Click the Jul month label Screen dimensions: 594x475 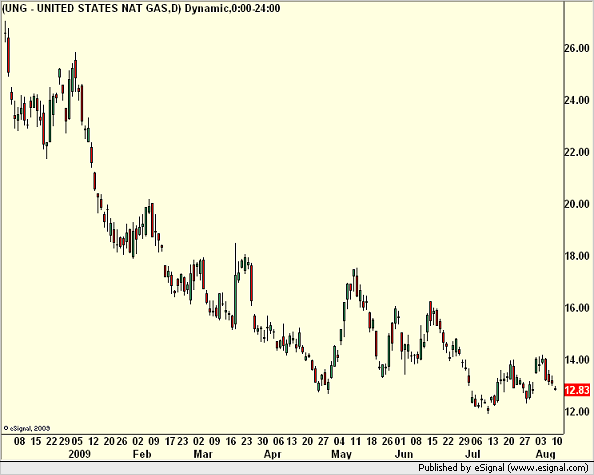[x=473, y=454]
